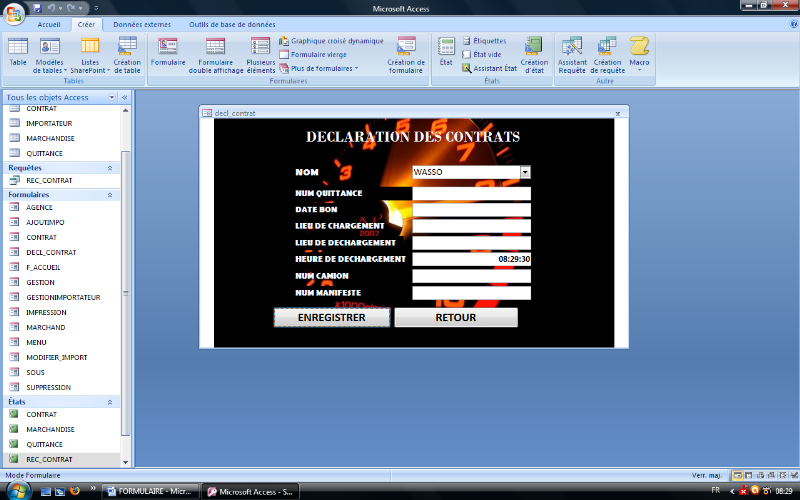The height and width of the screenshot is (500, 800).
Task: Click the NUM CAMION input field
Action: (x=471, y=276)
